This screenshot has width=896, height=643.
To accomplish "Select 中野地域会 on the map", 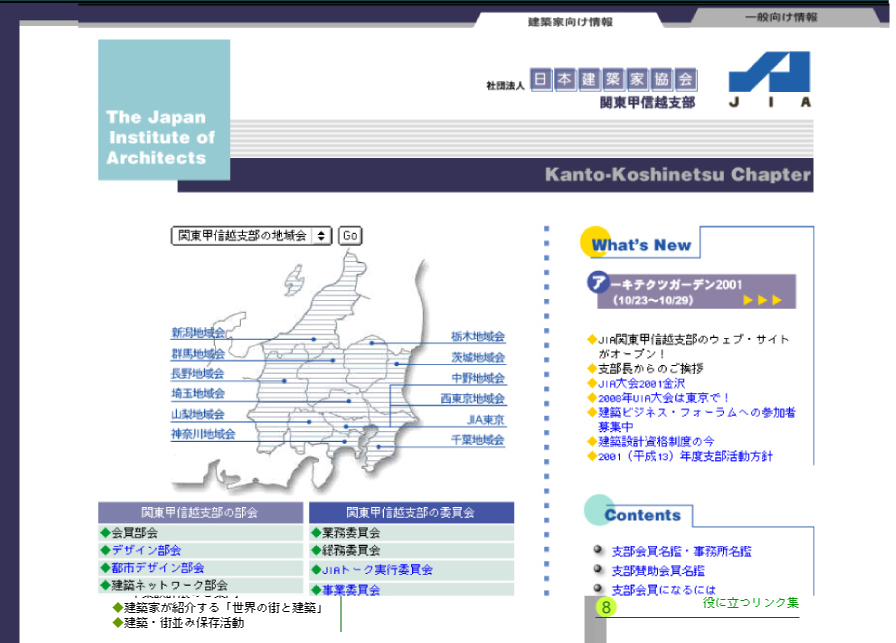I will pyautogui.click(x=478, y=378).
